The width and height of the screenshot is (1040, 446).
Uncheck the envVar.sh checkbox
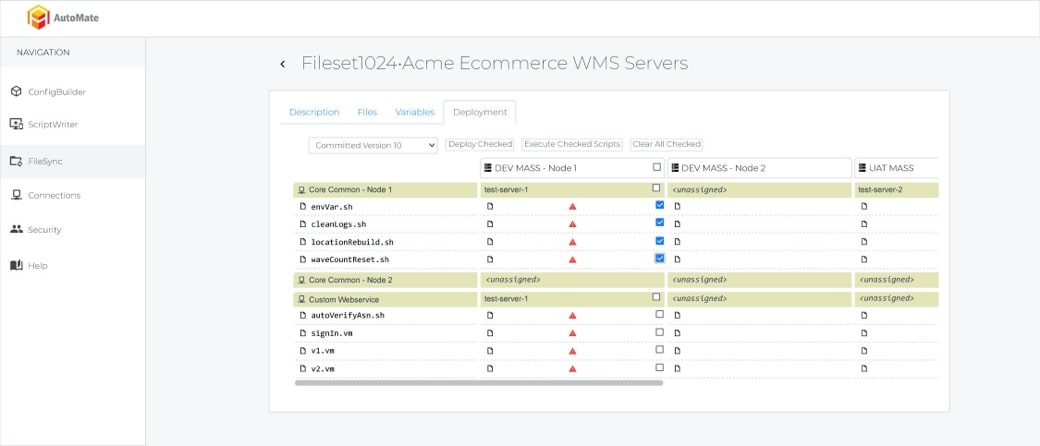(659, 205)
